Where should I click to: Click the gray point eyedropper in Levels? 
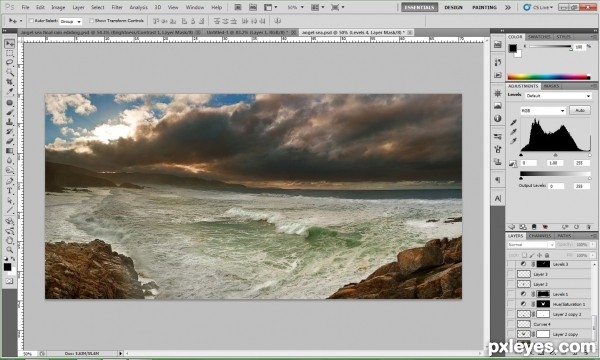coord(513,132)
